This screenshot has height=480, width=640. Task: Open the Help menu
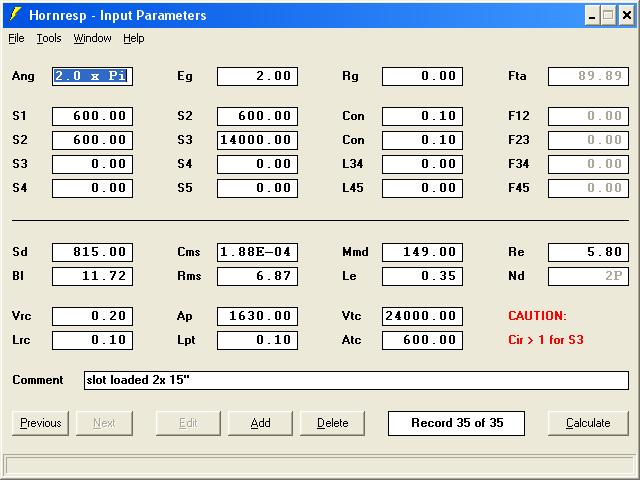point(134,38)
